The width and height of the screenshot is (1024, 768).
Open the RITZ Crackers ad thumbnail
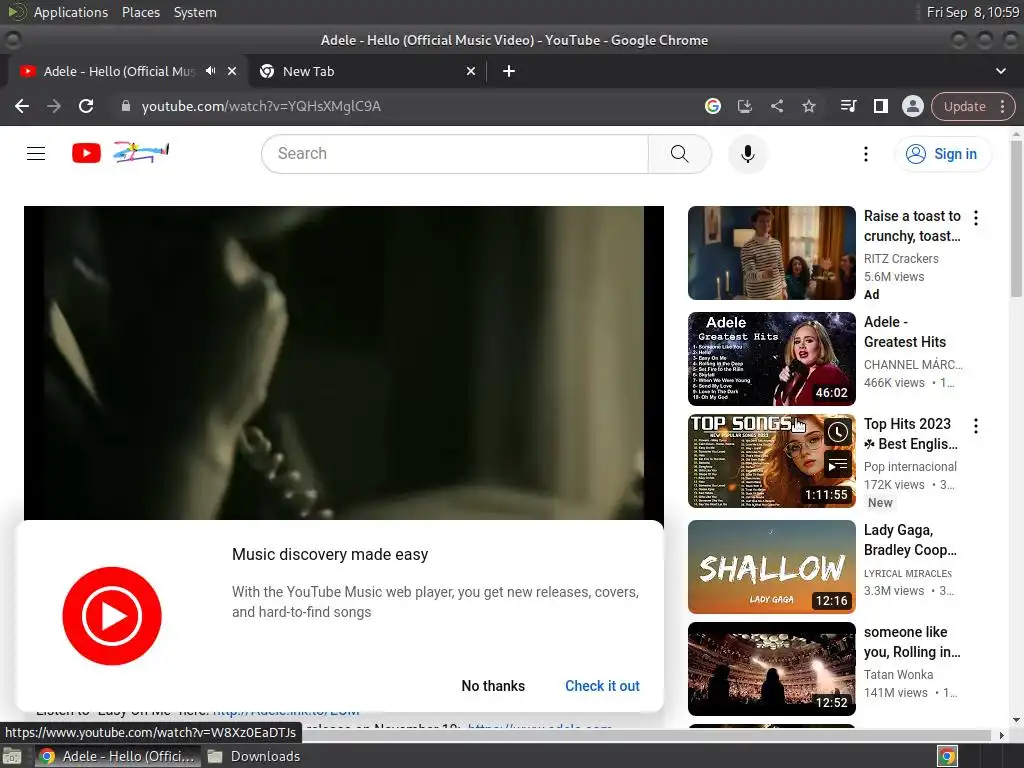771,253
